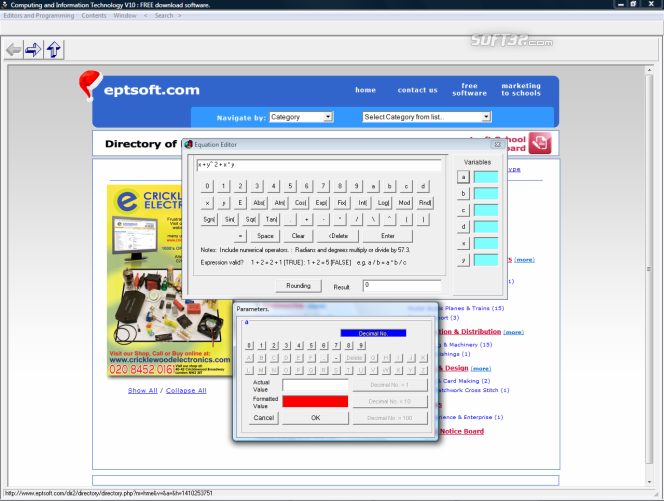Click the 5 key in Equation Editor
This screenshot has width=664, height=501.
290,186
